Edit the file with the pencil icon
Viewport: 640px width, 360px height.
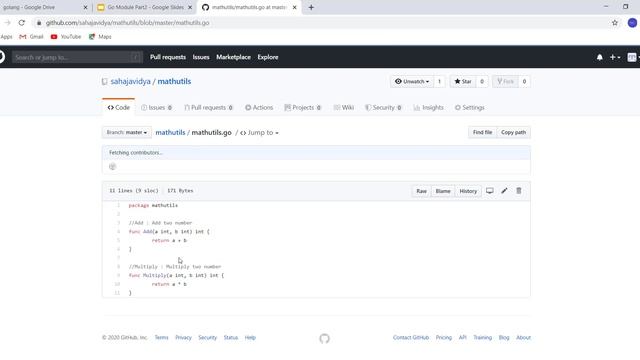pos(504,191)
